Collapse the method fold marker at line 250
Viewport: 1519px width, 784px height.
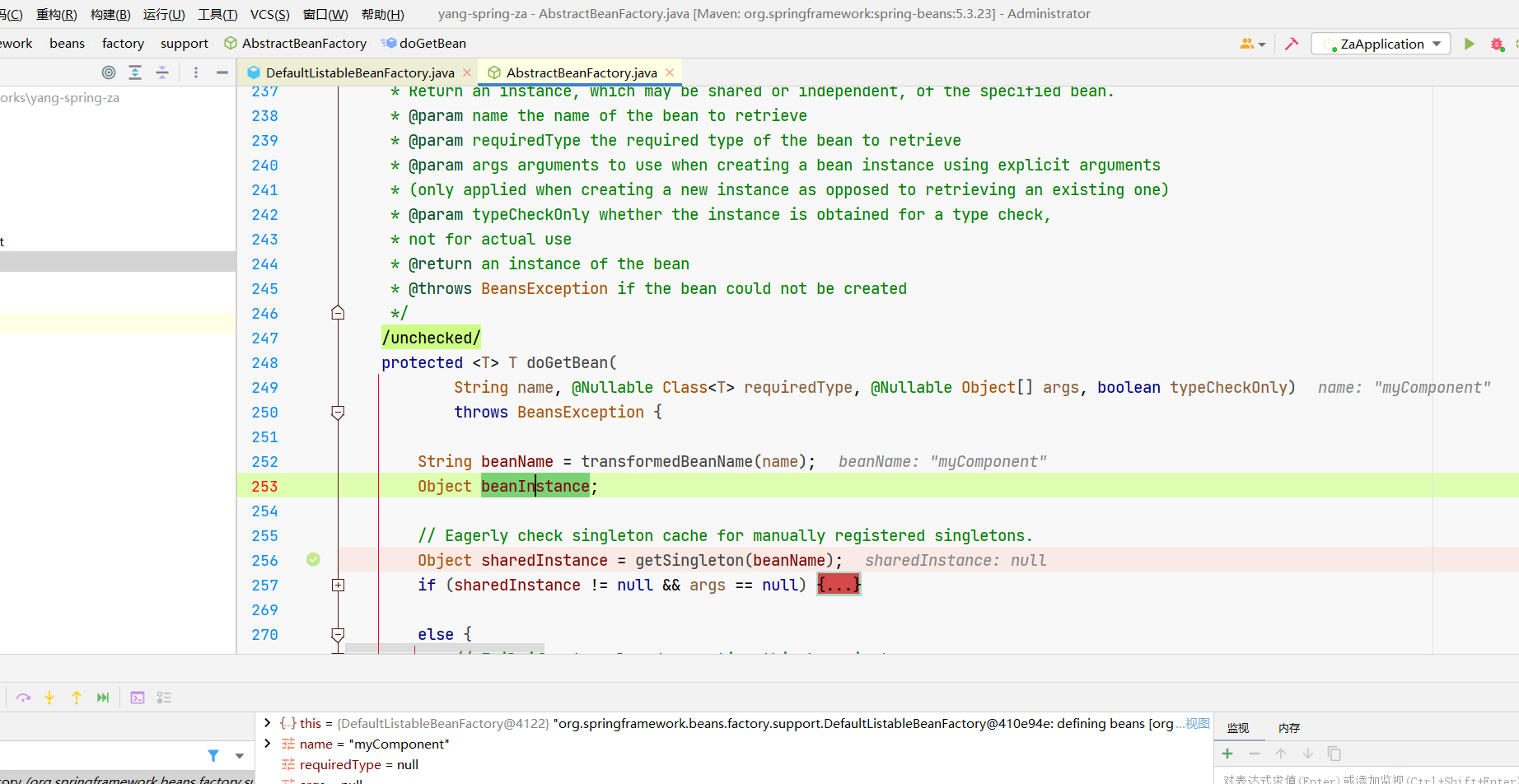tap(338, 412)
